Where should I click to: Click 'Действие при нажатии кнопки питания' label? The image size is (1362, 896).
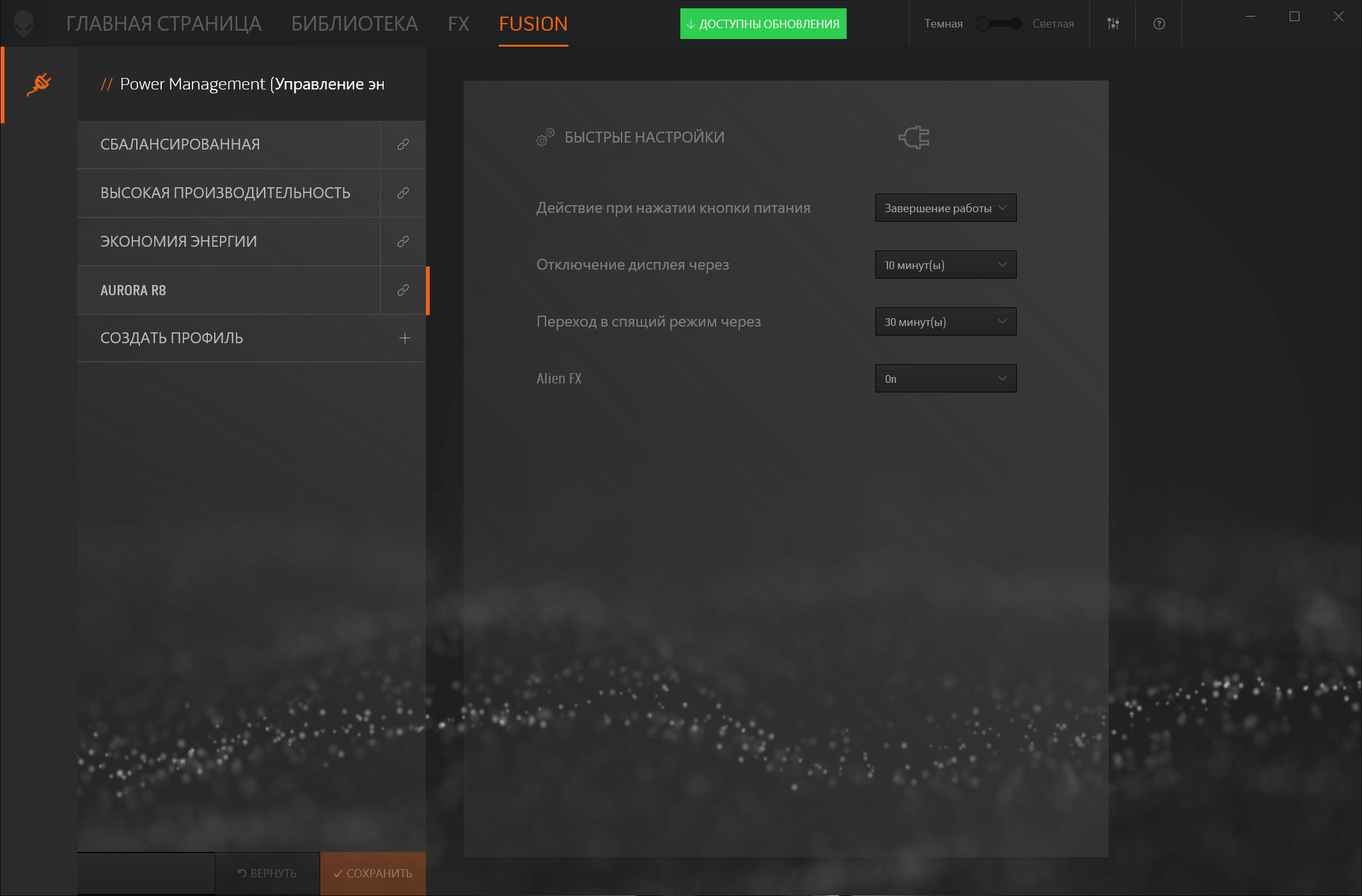pos(673,208)
